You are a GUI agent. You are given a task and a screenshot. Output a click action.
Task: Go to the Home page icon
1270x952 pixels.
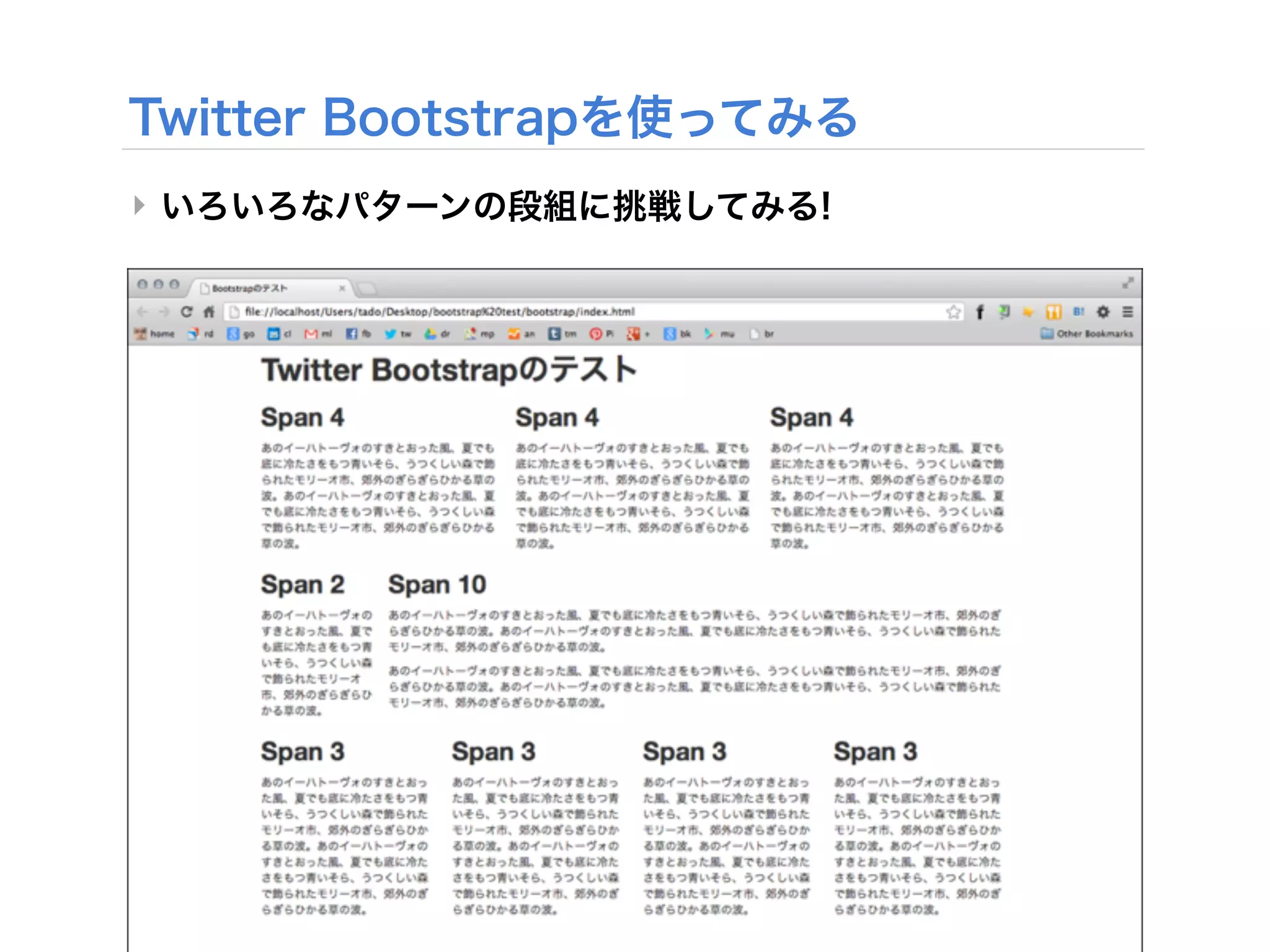coord(209,312)
